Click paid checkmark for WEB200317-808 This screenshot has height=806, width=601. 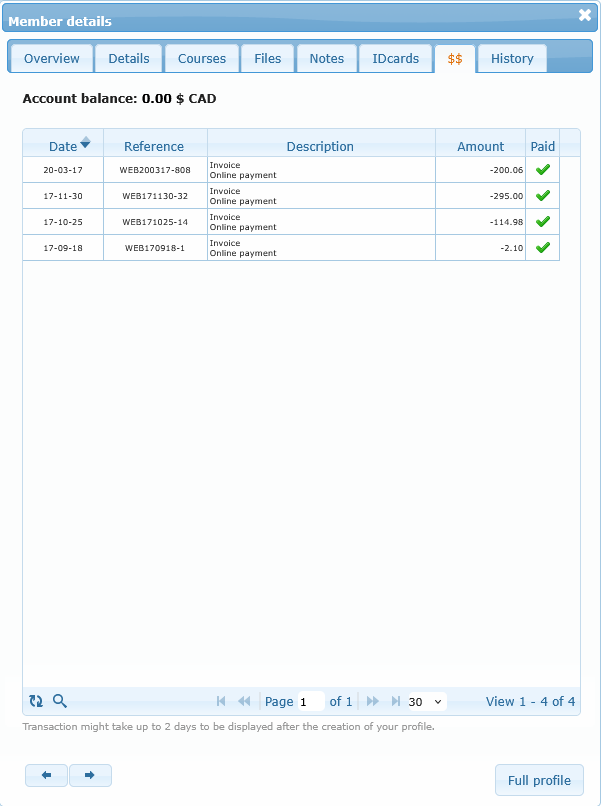tap(543, 170)
